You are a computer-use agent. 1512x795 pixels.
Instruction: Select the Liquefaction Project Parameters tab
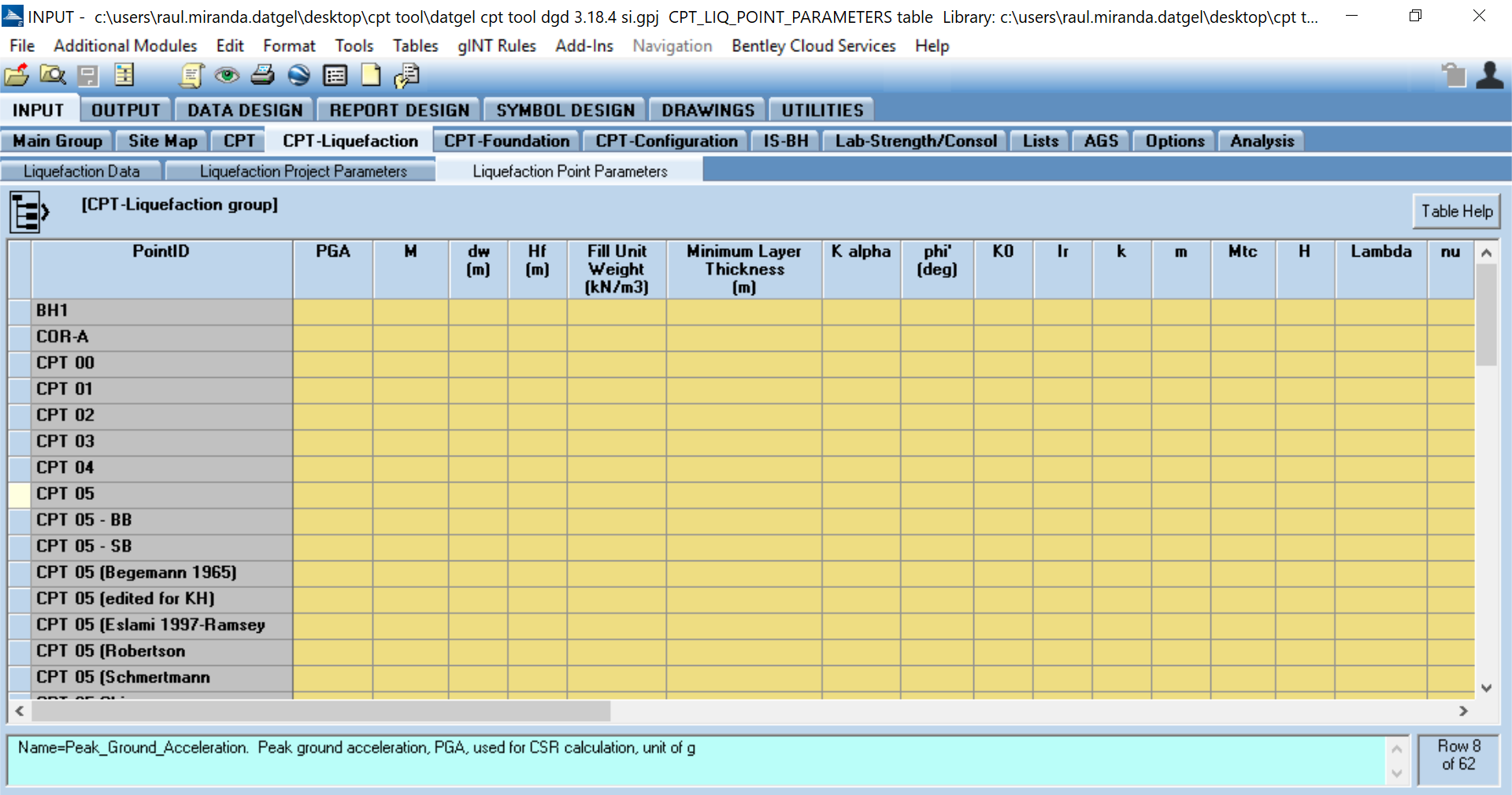tap(302, 172)
